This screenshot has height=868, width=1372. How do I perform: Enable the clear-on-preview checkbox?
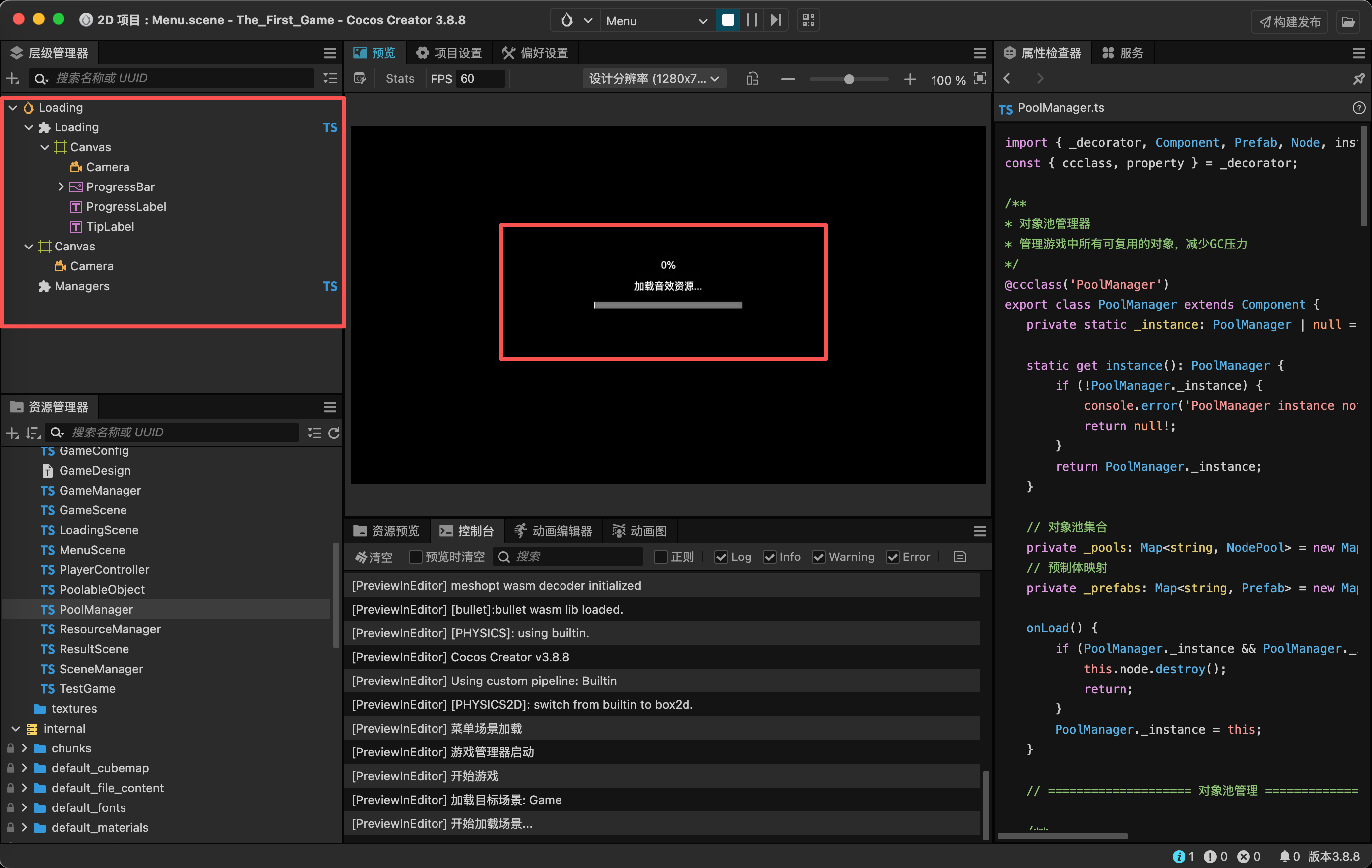click(x=415, y=557)
